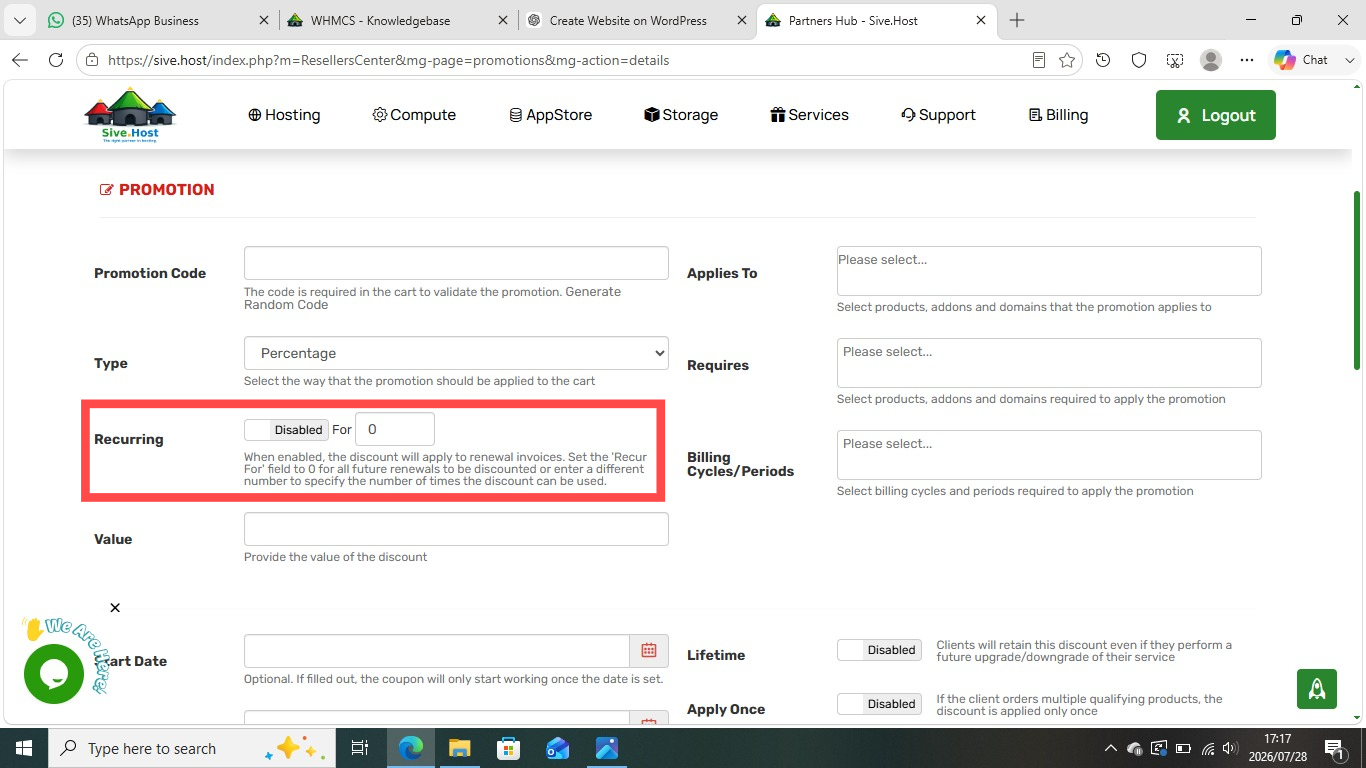Add this page to favorites star

click(1067, 60)
